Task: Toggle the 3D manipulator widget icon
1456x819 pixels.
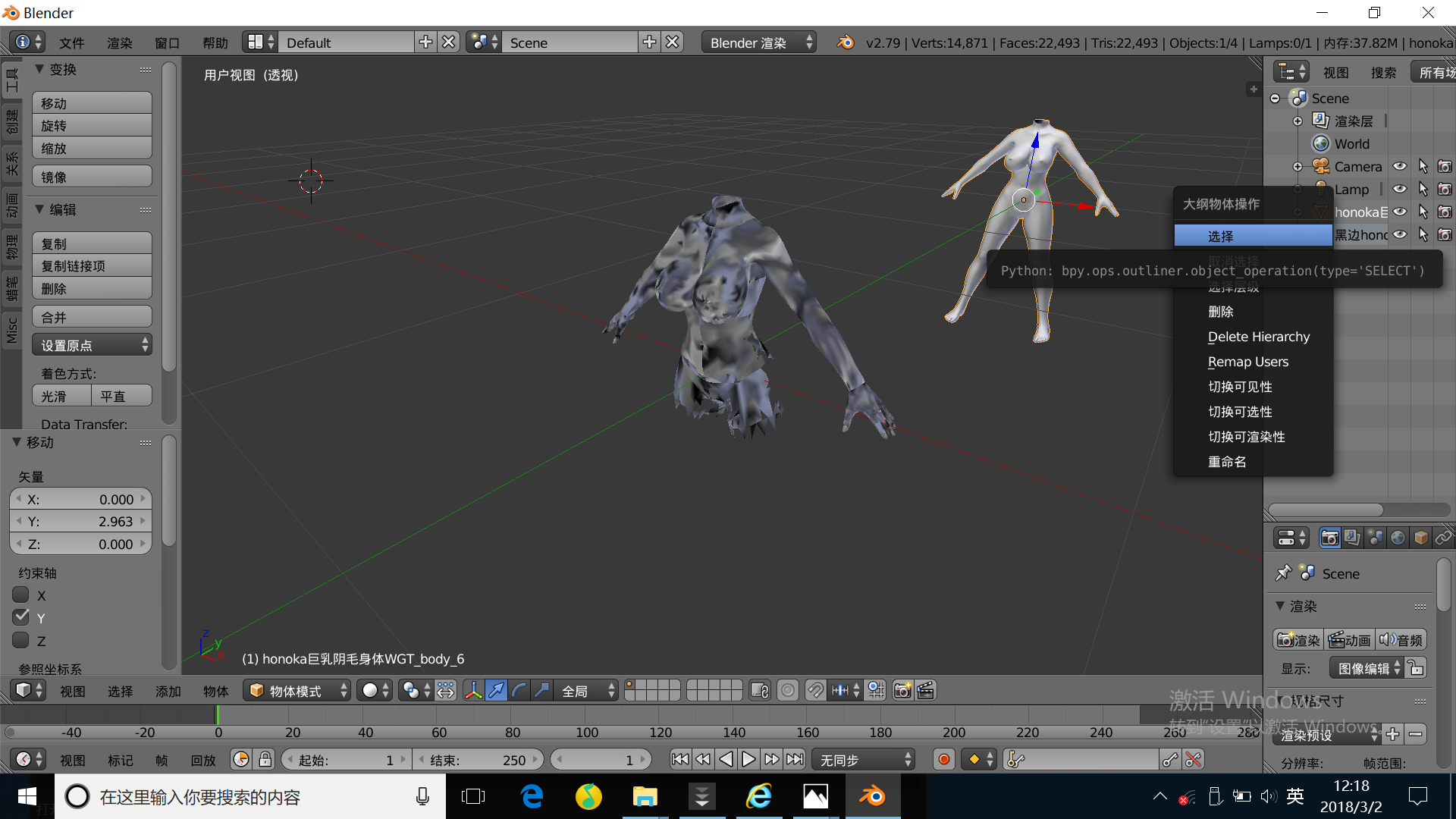Action: coord(473,690)
